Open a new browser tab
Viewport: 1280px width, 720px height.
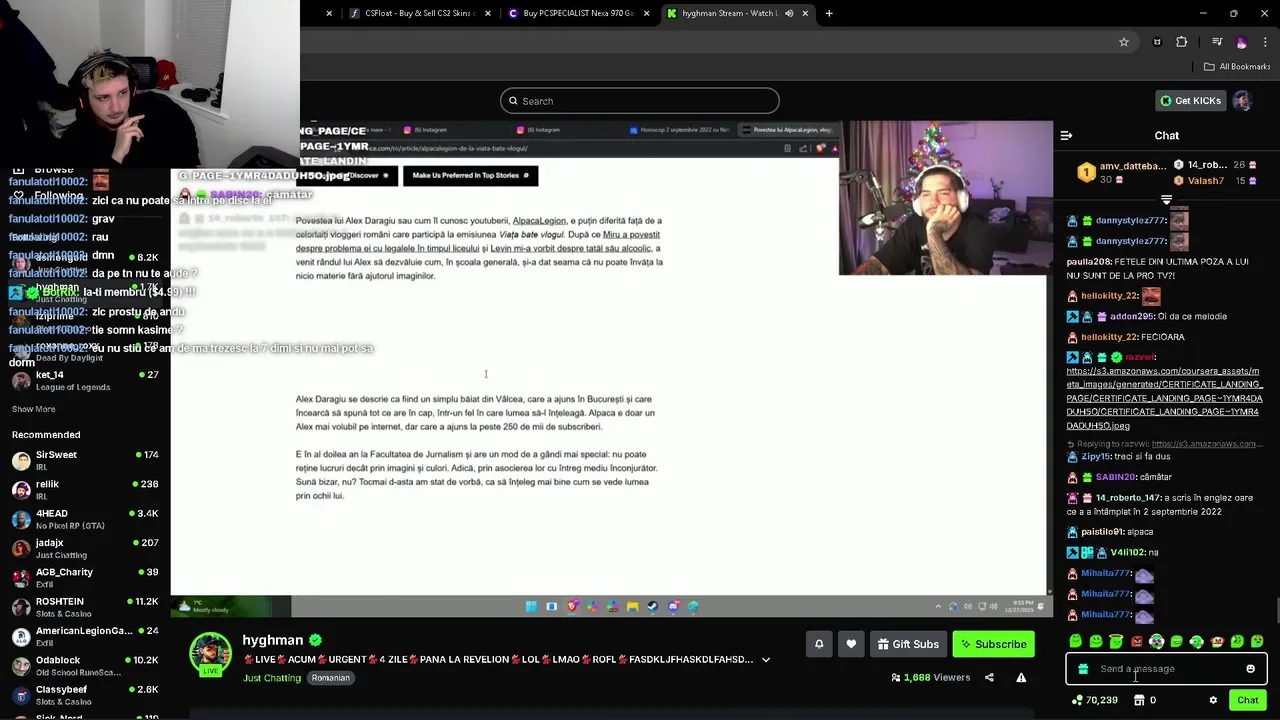tap(829, 13)
